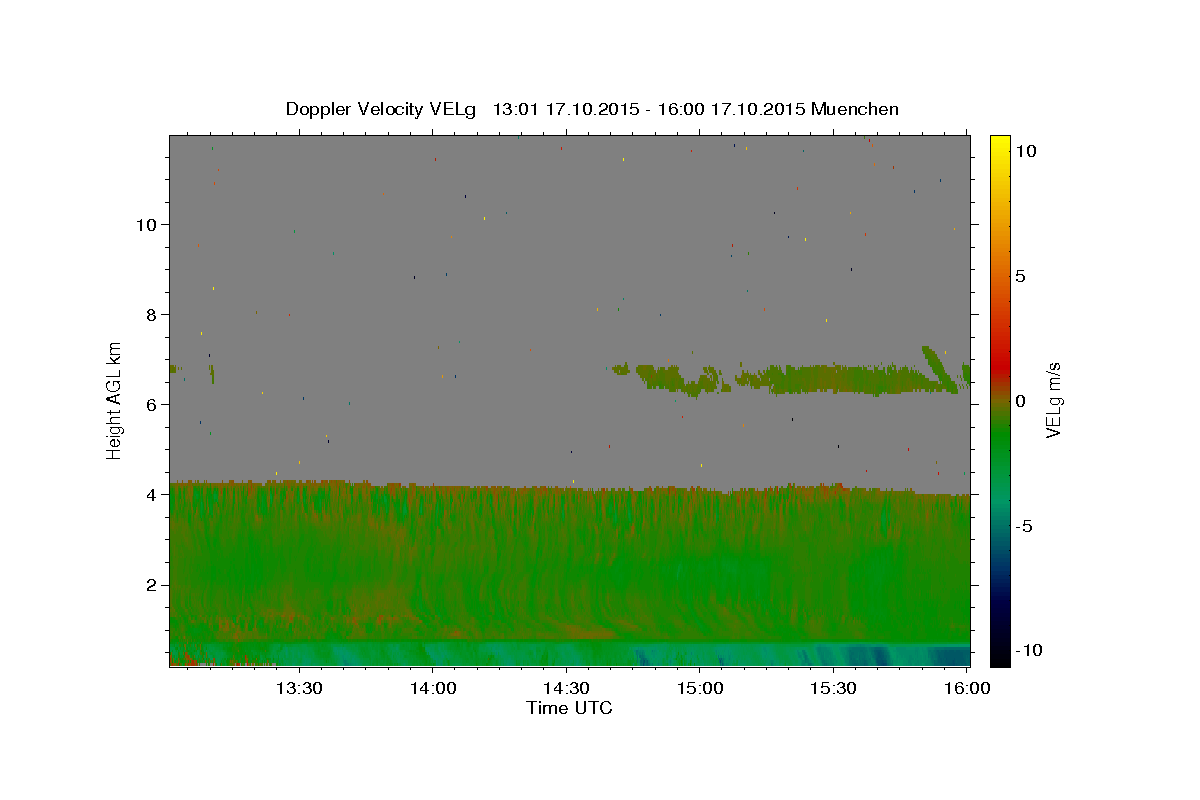Click the colorbar value 0 label
The width and height of the screenshot is (1200, 800).
1020,401
